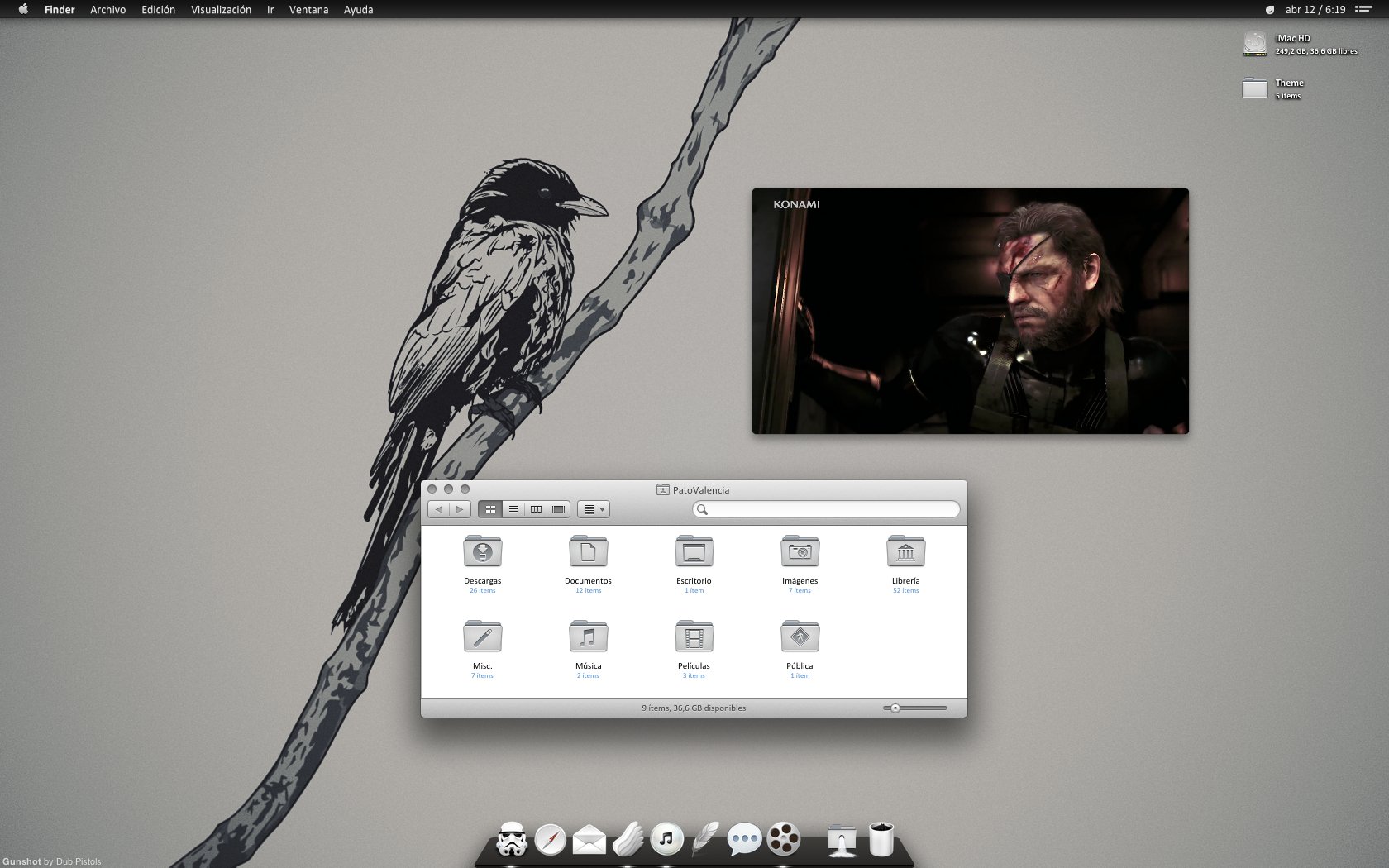Open the Visualización menu
1389x868 pixels.
[221, 9]
